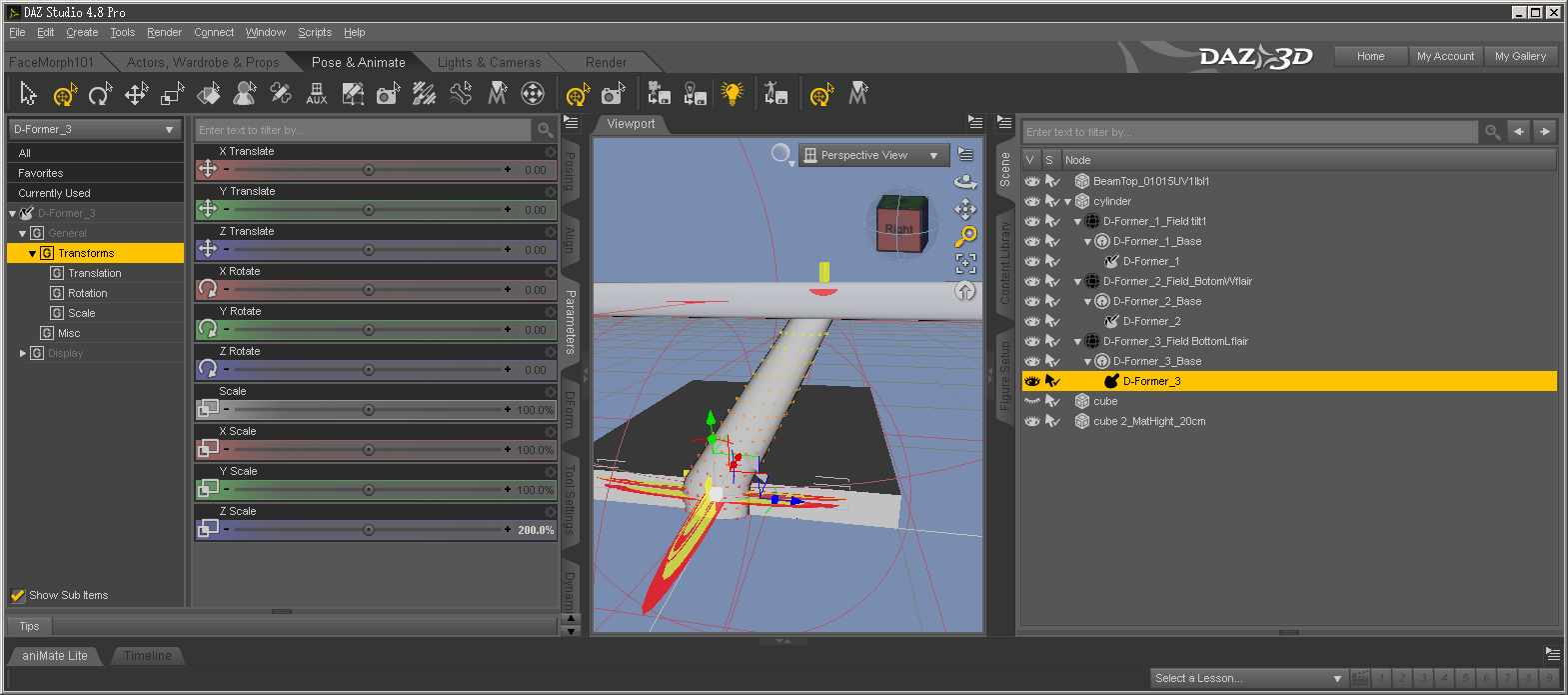Switch to Actors, Wardrobe & Props tab
Image resolution: width=1568 pixels, height=695 pixels.
point(203,62)
